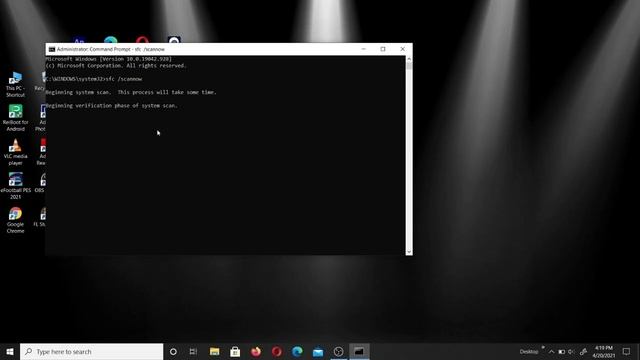Open Cortana from the taskbar circle icon
The image size is (640, 360).
(173, 351)
